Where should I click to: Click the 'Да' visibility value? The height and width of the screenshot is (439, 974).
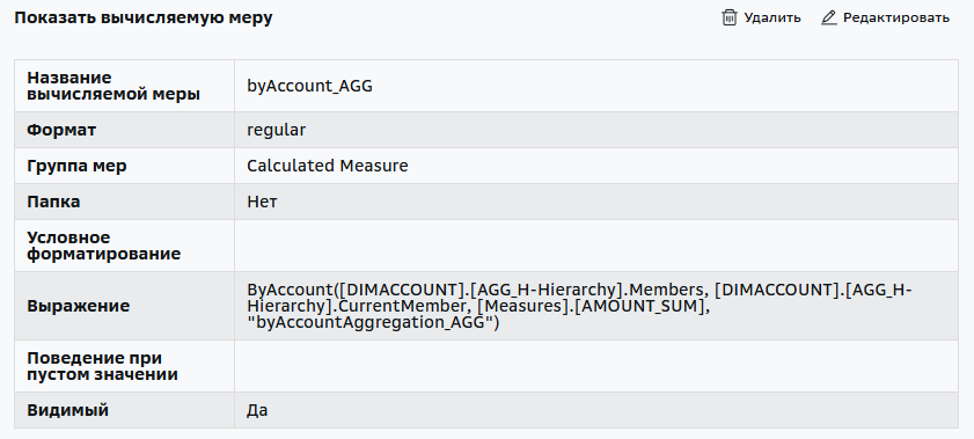[257, 410]
